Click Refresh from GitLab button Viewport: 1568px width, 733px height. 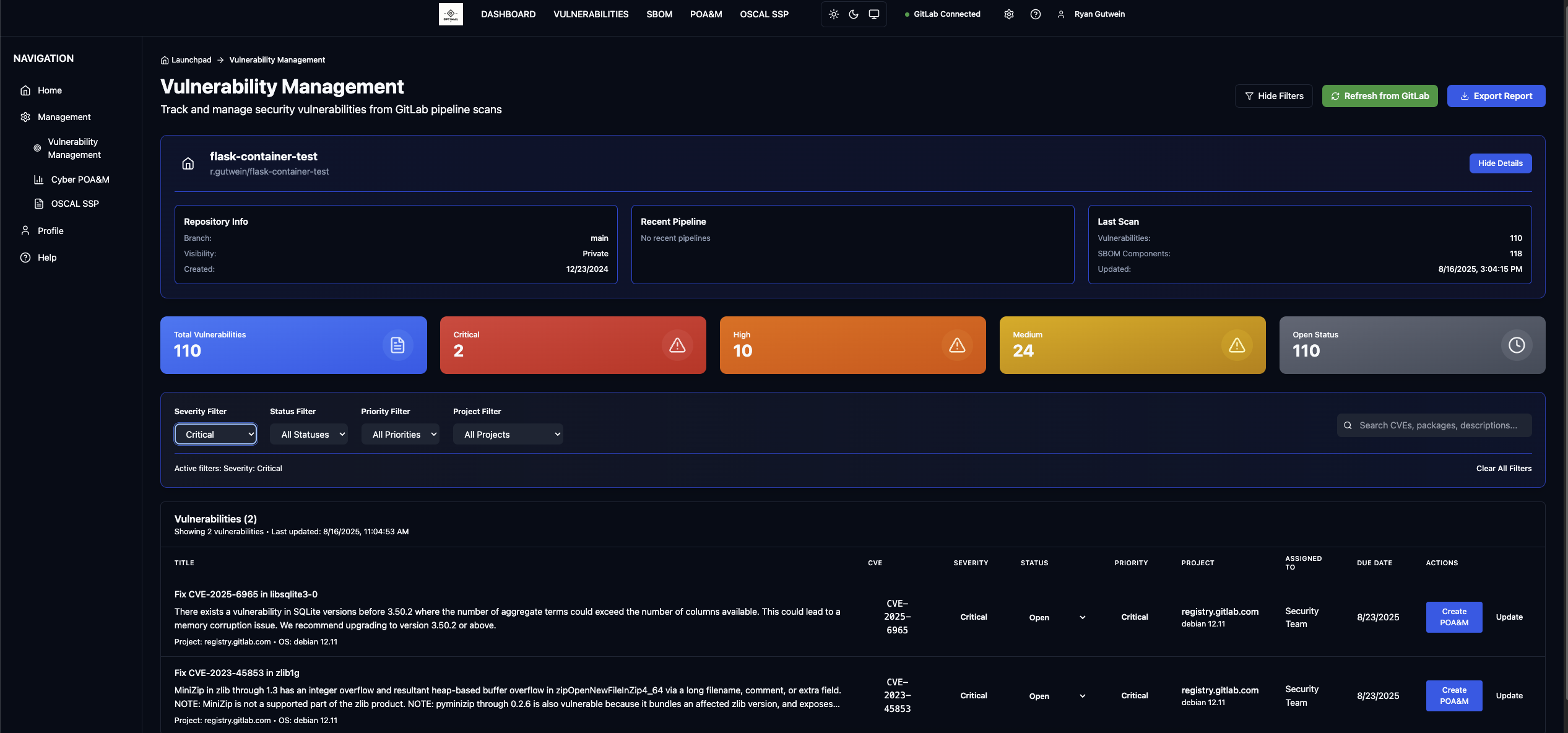pyautogui.click(x=1380, y=95)
